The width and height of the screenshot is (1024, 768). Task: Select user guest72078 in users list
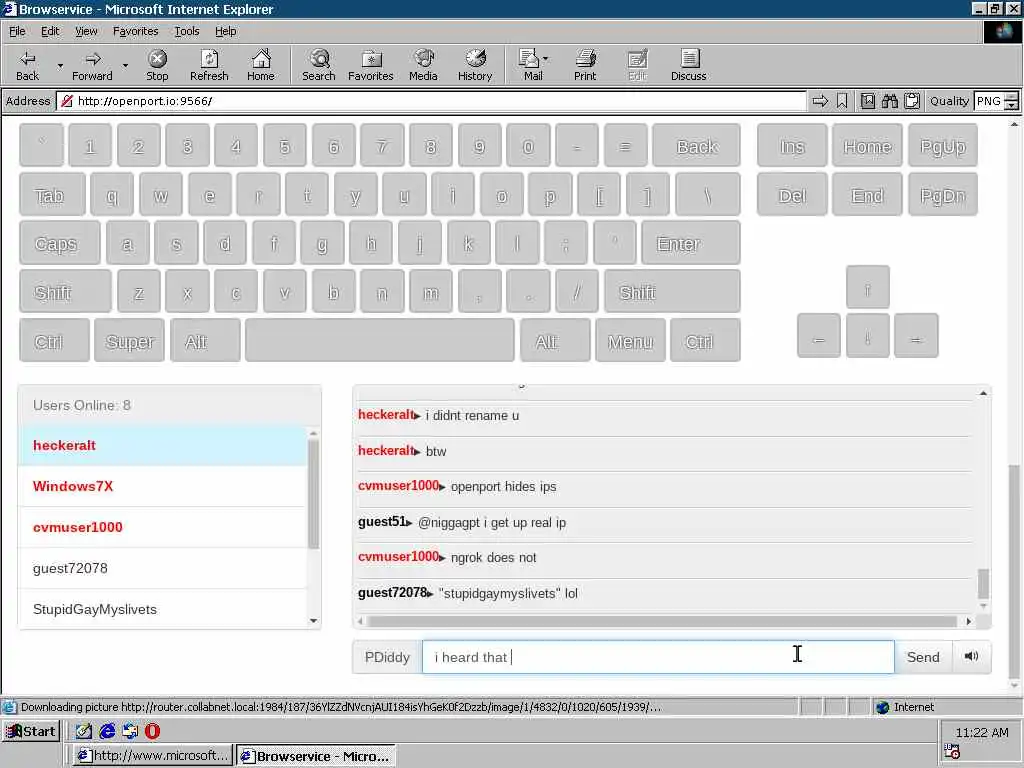click(x=163, y=569)
